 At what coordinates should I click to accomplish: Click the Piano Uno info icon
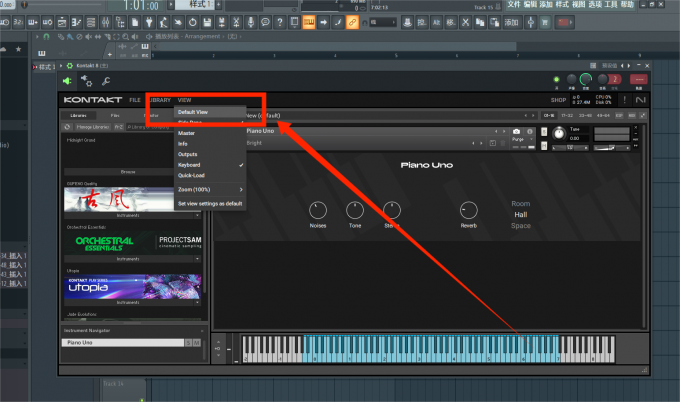pos(530,131)
